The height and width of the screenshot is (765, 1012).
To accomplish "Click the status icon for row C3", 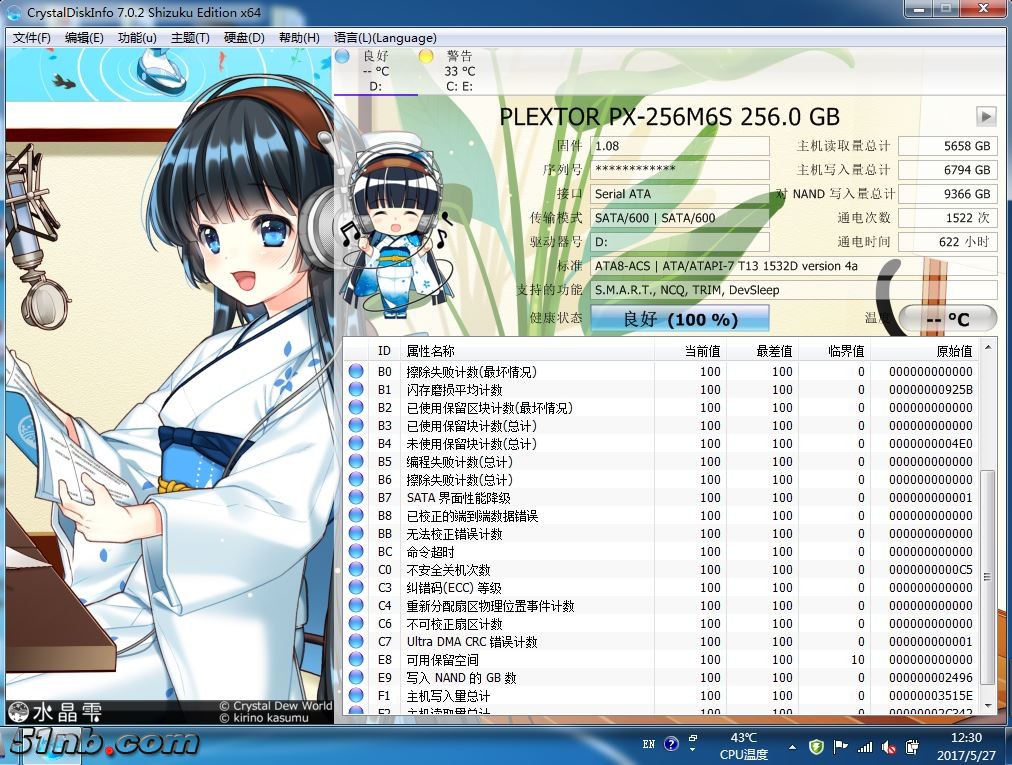I will [x=356, y=587].
